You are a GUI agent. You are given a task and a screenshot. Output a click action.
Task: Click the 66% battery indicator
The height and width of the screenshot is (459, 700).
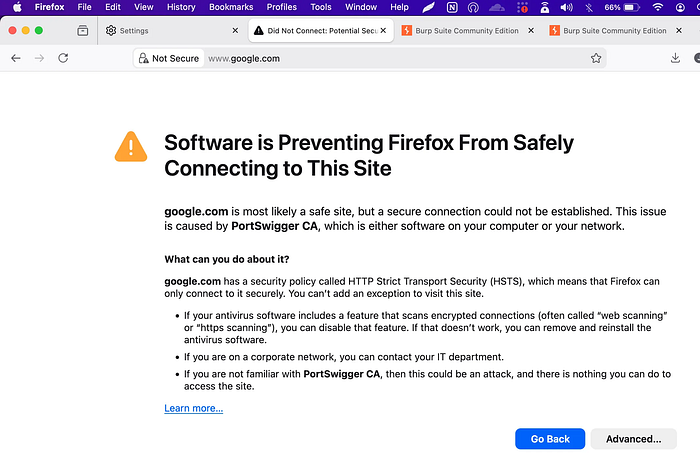622,7
